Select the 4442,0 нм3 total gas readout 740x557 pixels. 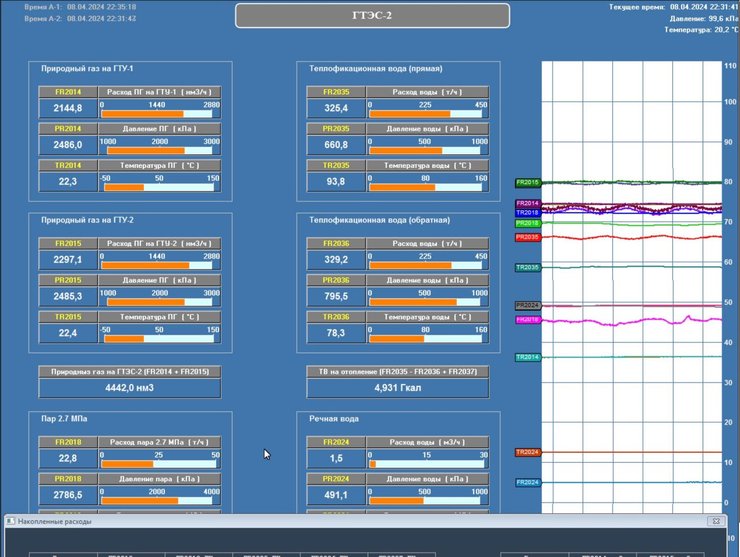click(x=129, y=388)
